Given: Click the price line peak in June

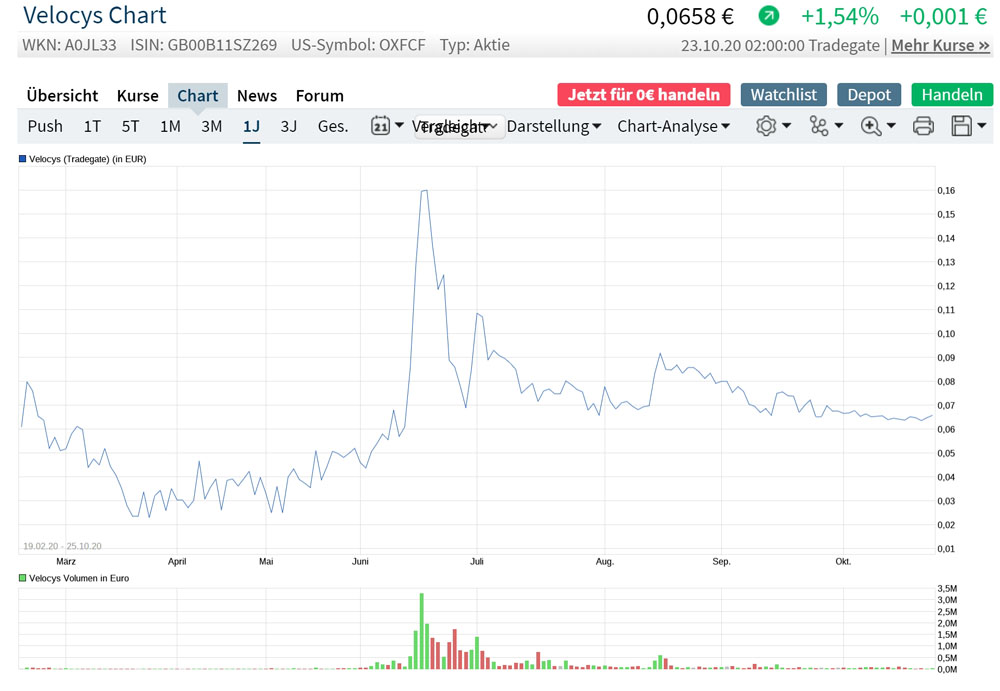Looking at the screenshot, I should (x=424, y=191).
